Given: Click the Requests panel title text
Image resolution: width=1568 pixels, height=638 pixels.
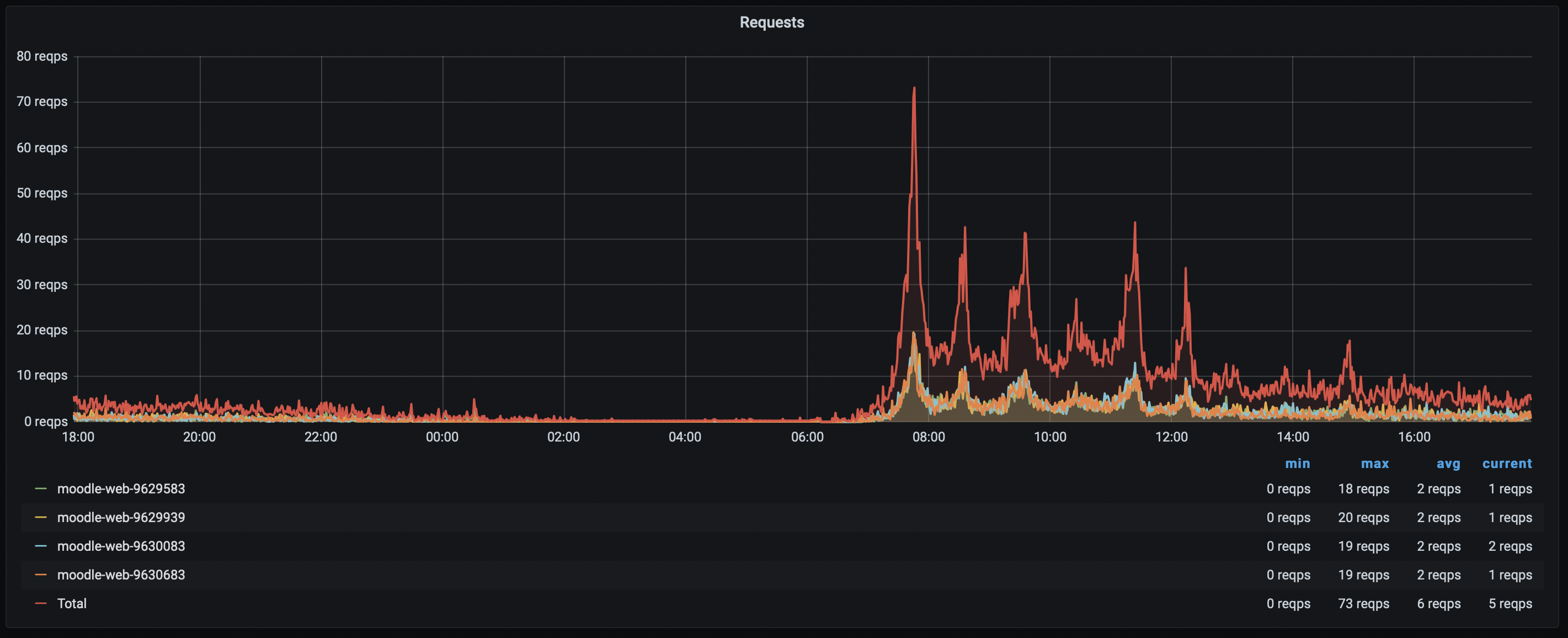Looking at the screenshot, I should click(771, 22).
